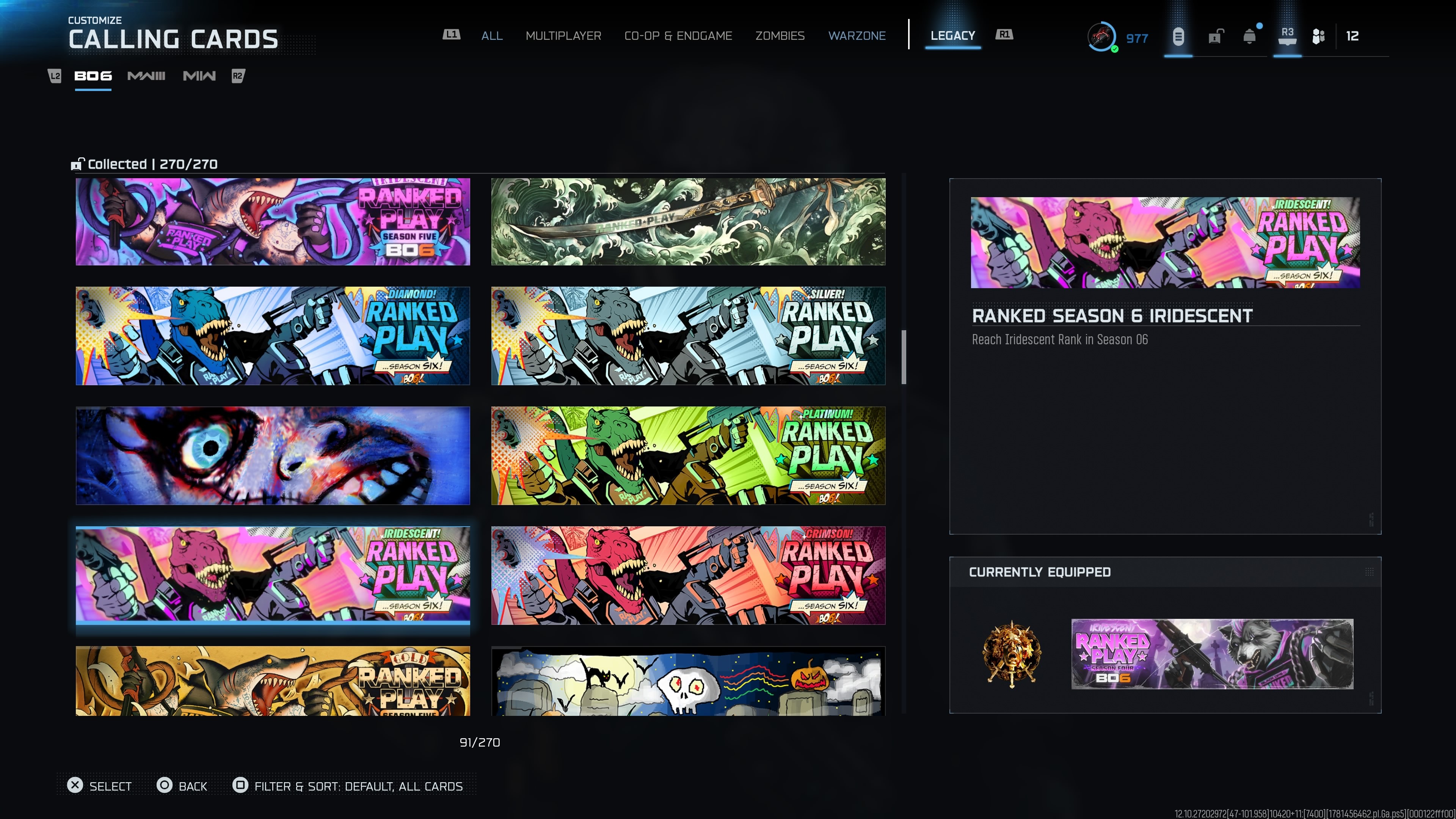Viewport: 1456px width, 819px height.
Task: Open the notifications bell
Action: click(x=1250, y=37)
